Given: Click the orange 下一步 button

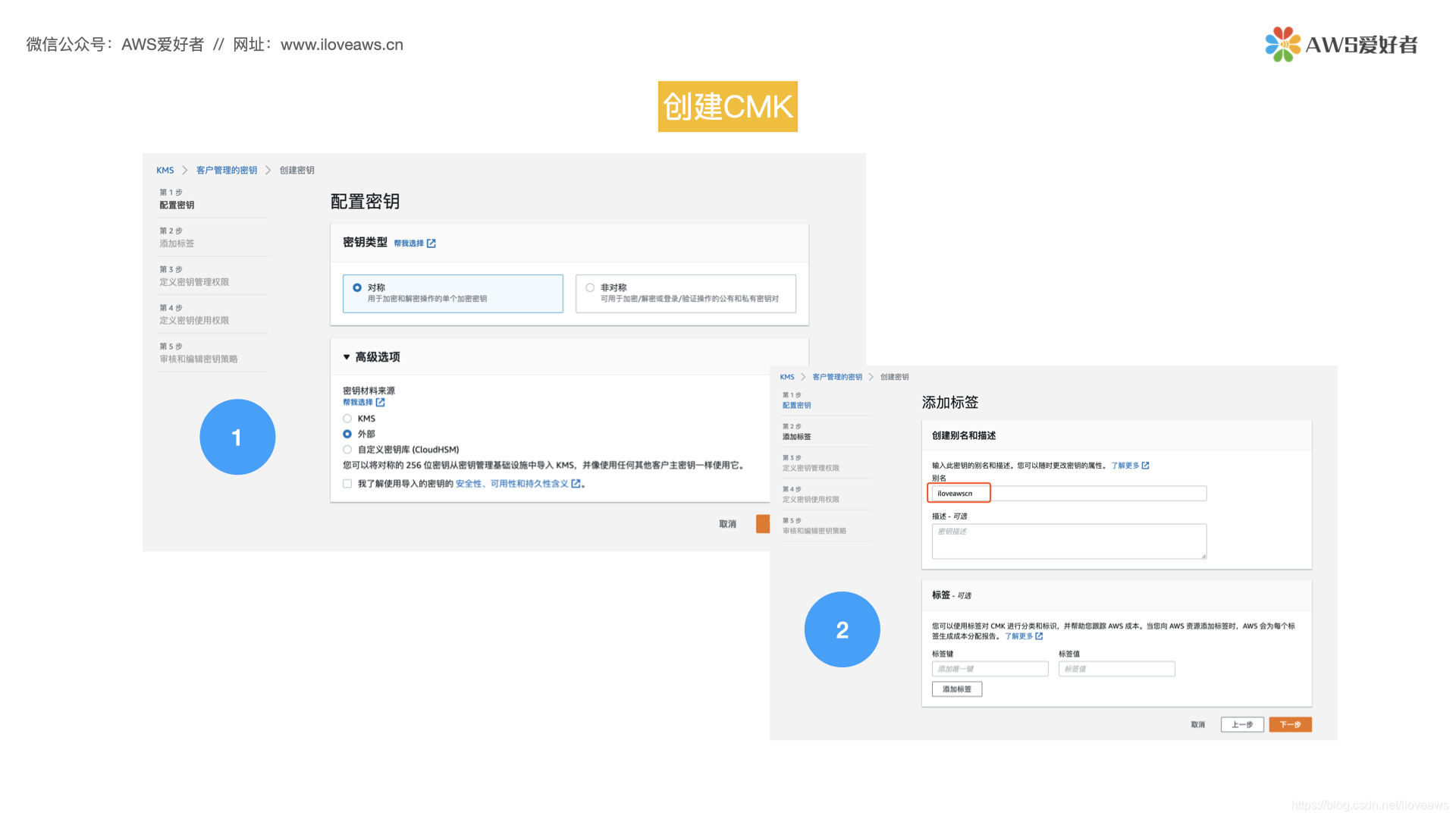Looking at the screenshot, I should pos(1290,725).
